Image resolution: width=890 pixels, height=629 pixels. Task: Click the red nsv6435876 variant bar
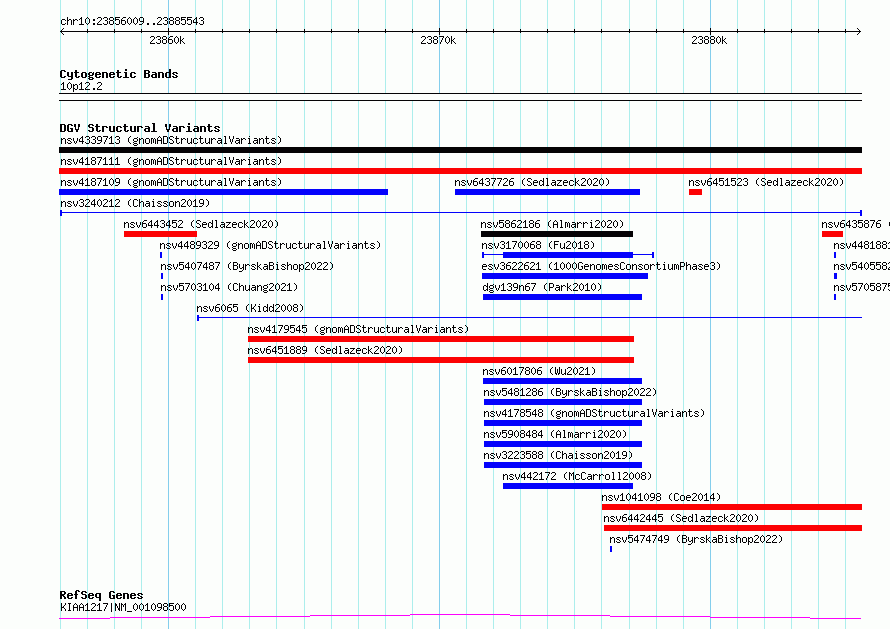(x=832, y=234)
